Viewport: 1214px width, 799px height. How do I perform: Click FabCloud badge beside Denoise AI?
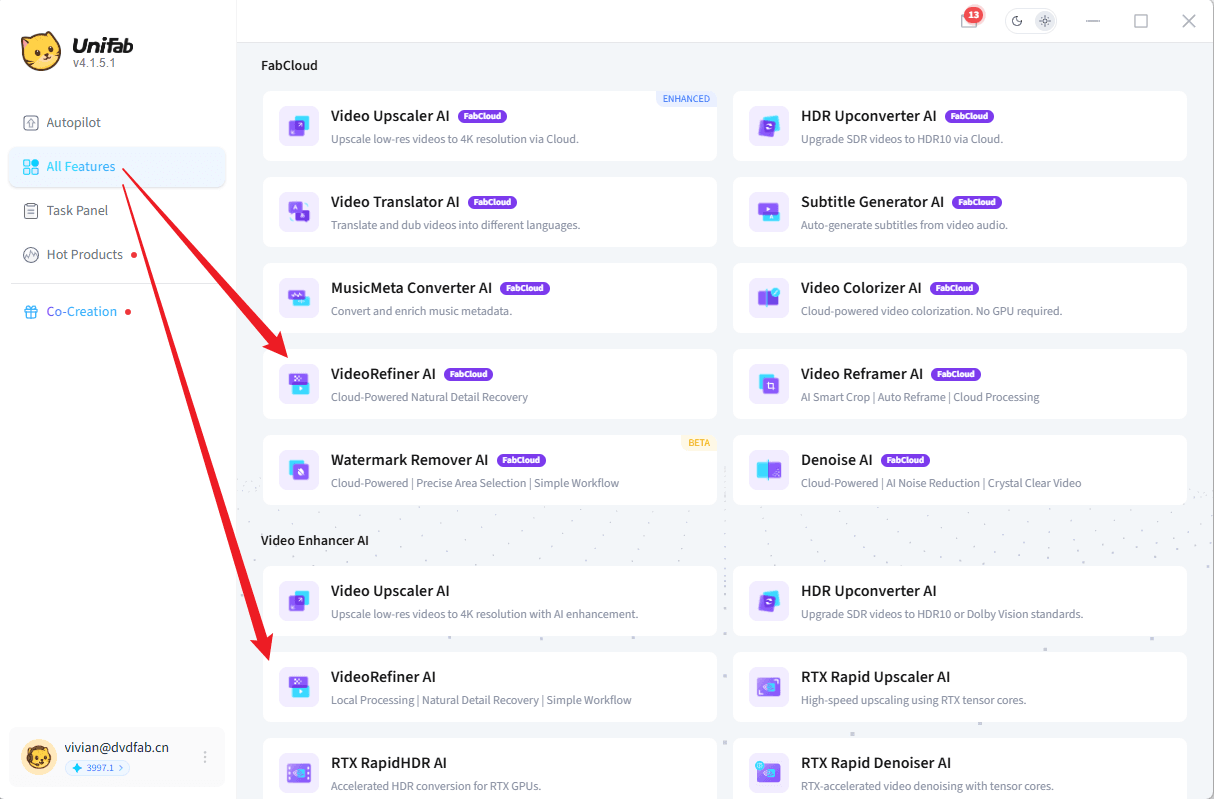pyautogui.click(x=905, y=460)
